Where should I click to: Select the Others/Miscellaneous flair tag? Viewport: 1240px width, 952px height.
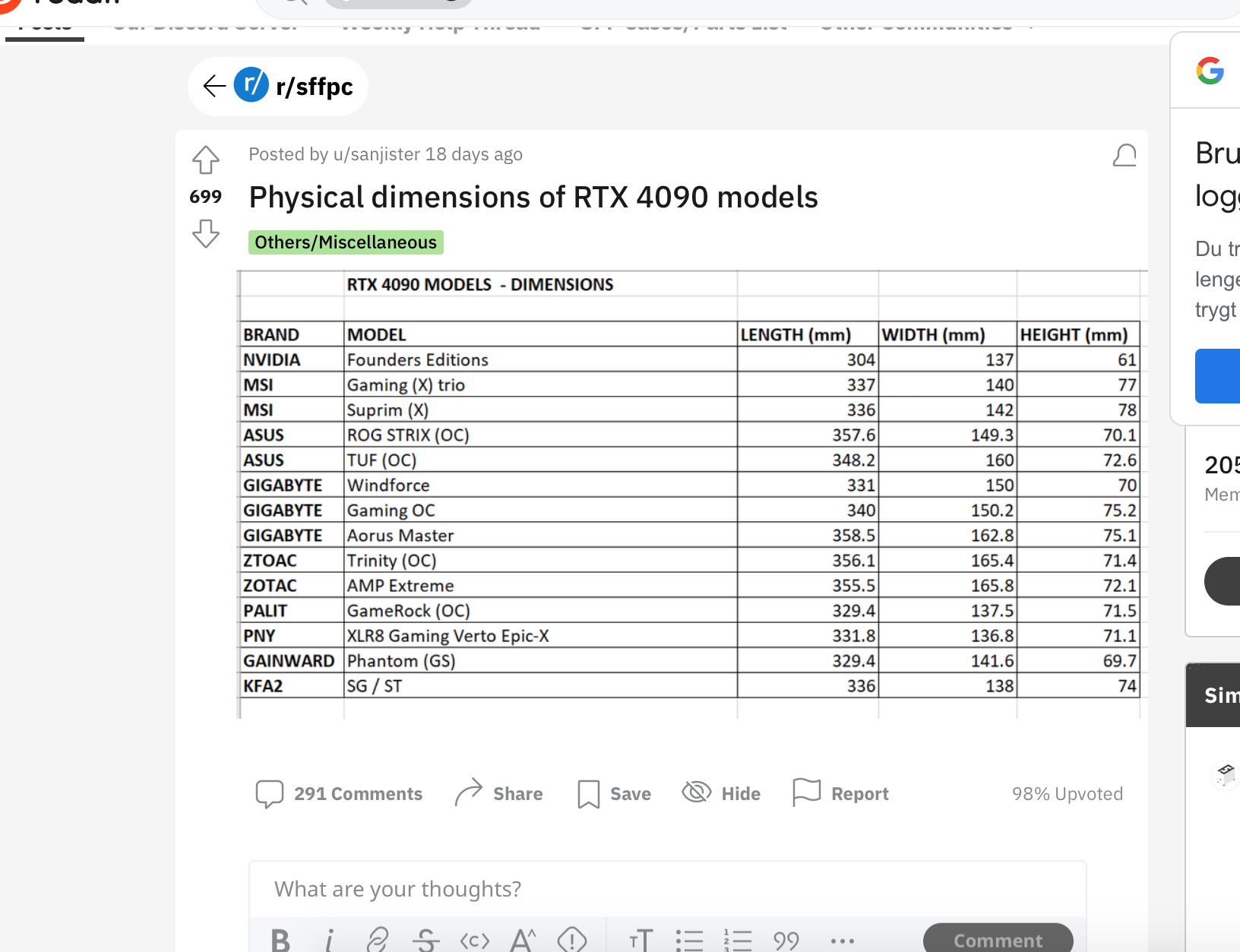pyautogui.click(x=346, y=242)
